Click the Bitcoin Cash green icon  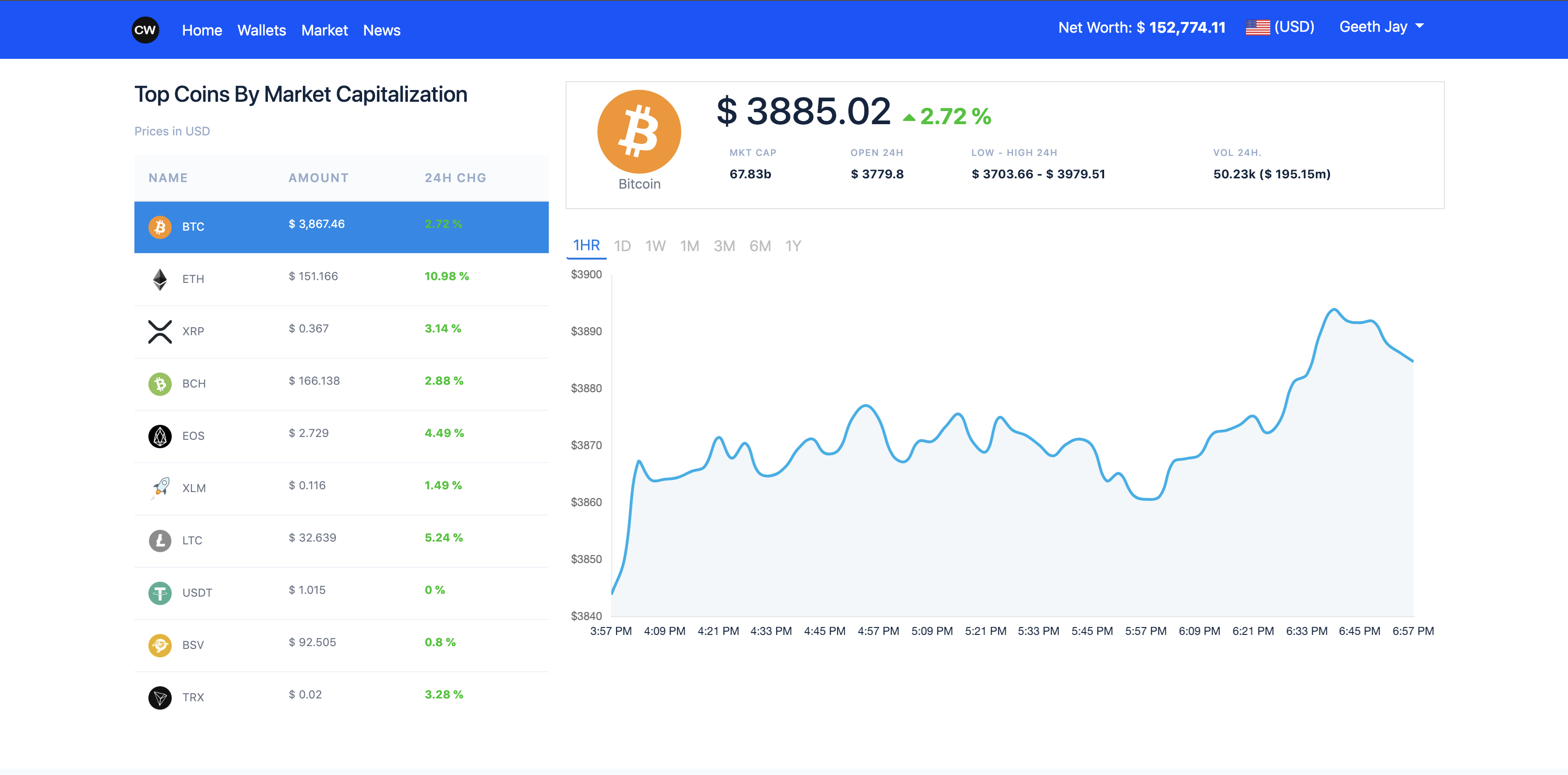point(160,384)
